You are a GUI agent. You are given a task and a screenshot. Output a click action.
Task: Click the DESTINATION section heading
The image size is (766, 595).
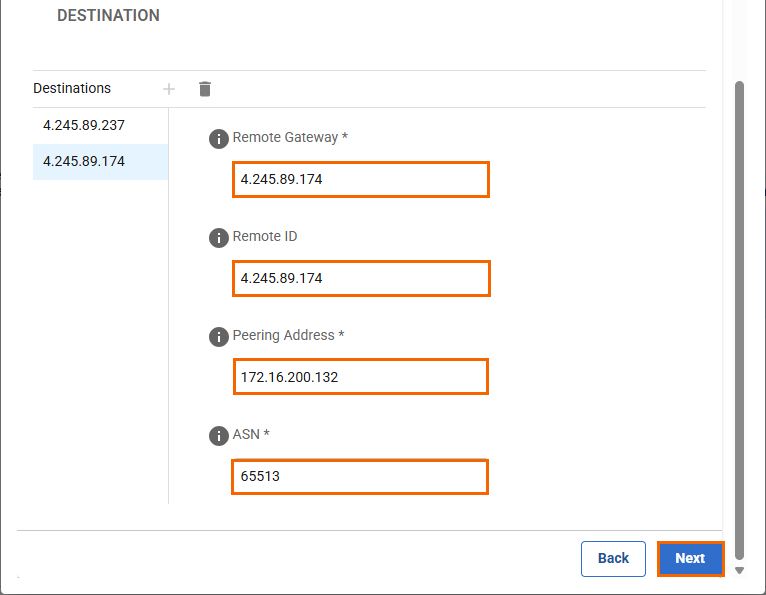click(108, 16)
